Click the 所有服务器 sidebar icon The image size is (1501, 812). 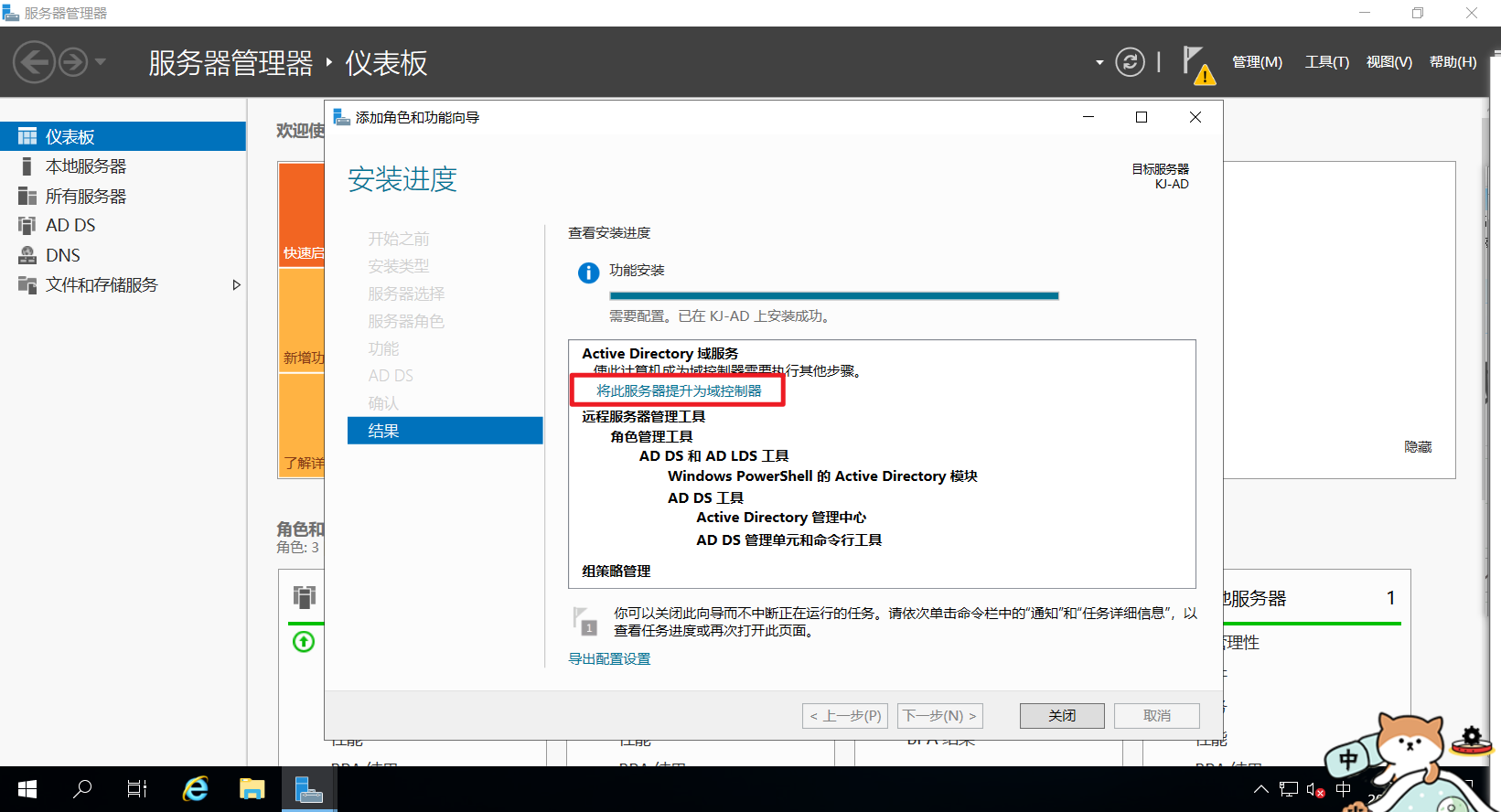pyautogui.click(x=27, y=197)
